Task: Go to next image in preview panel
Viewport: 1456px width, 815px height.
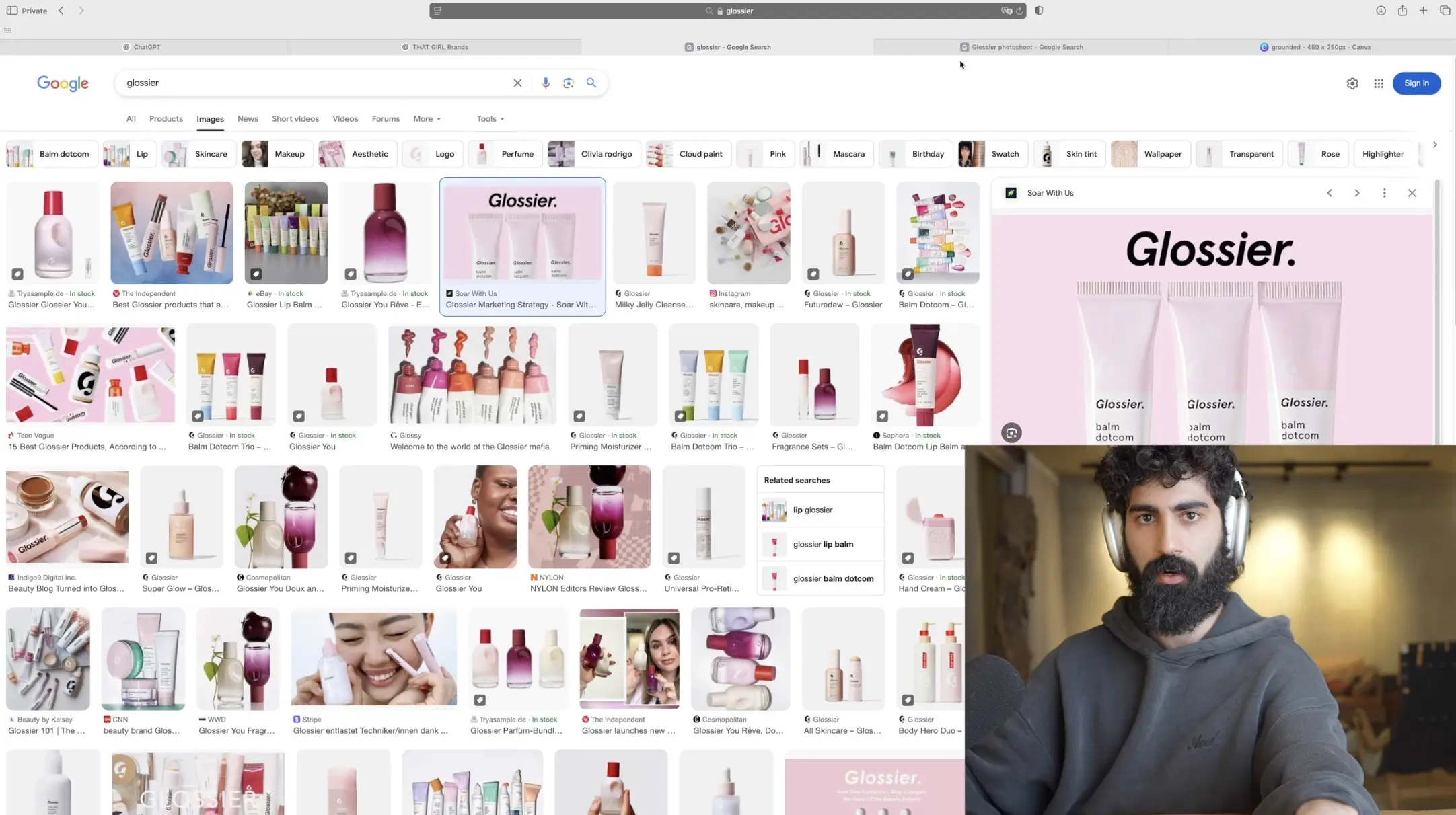Action: (x=1357, y=193)
